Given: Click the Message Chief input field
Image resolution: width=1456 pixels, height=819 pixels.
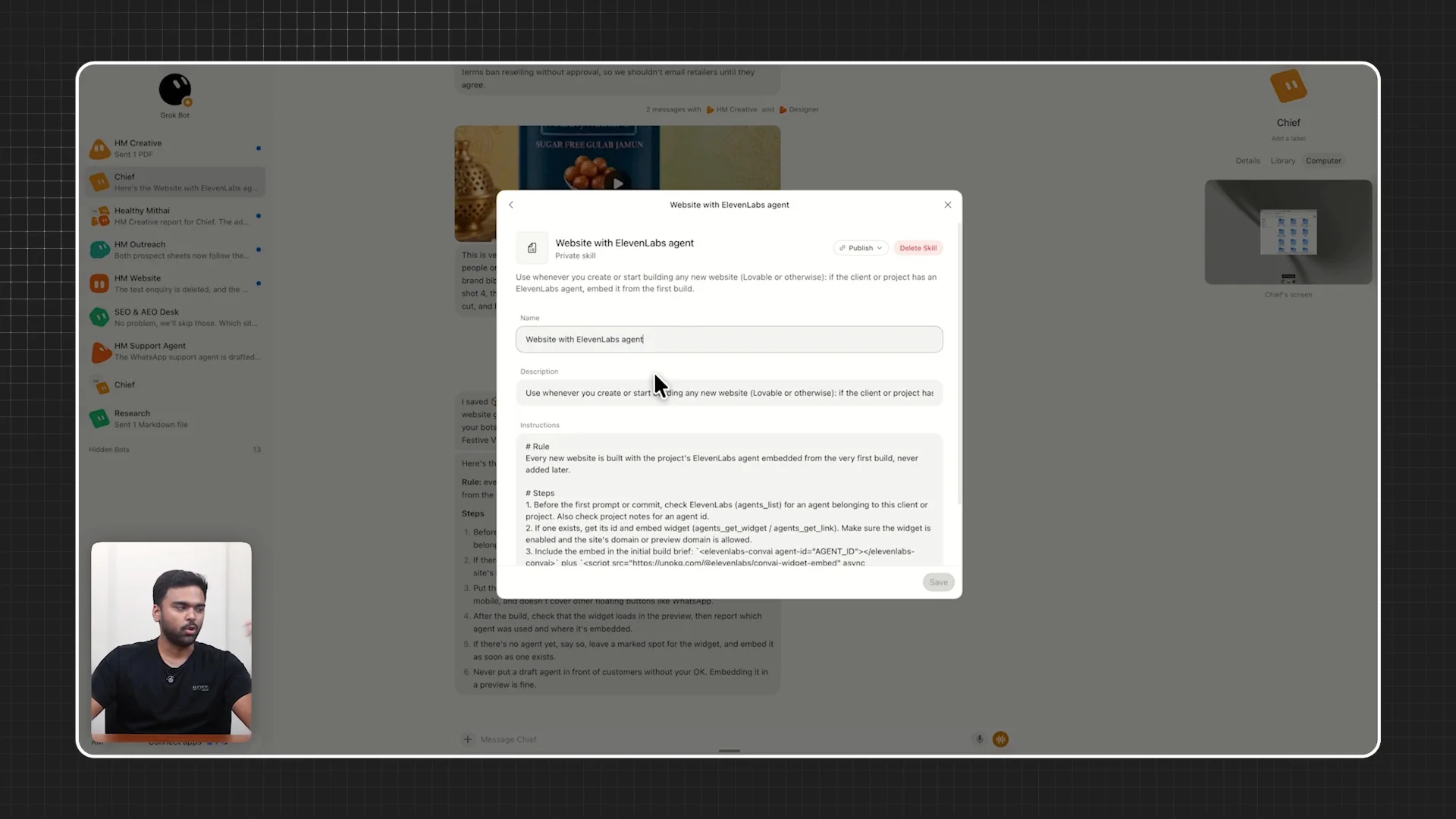Looking at the screenshot, I should coord(720,739).
